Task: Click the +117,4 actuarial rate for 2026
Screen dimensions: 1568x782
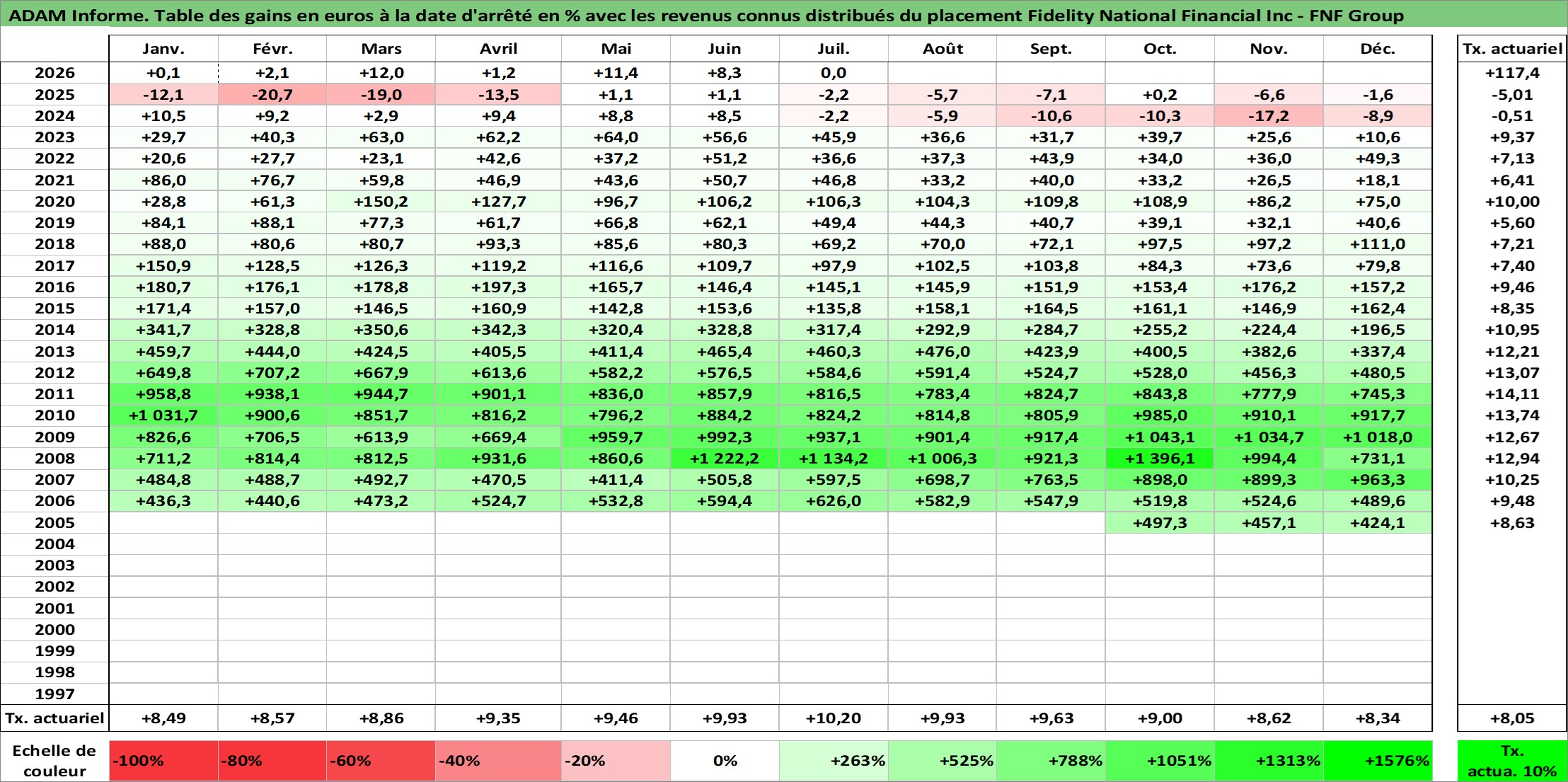Action: (1512, 73)
